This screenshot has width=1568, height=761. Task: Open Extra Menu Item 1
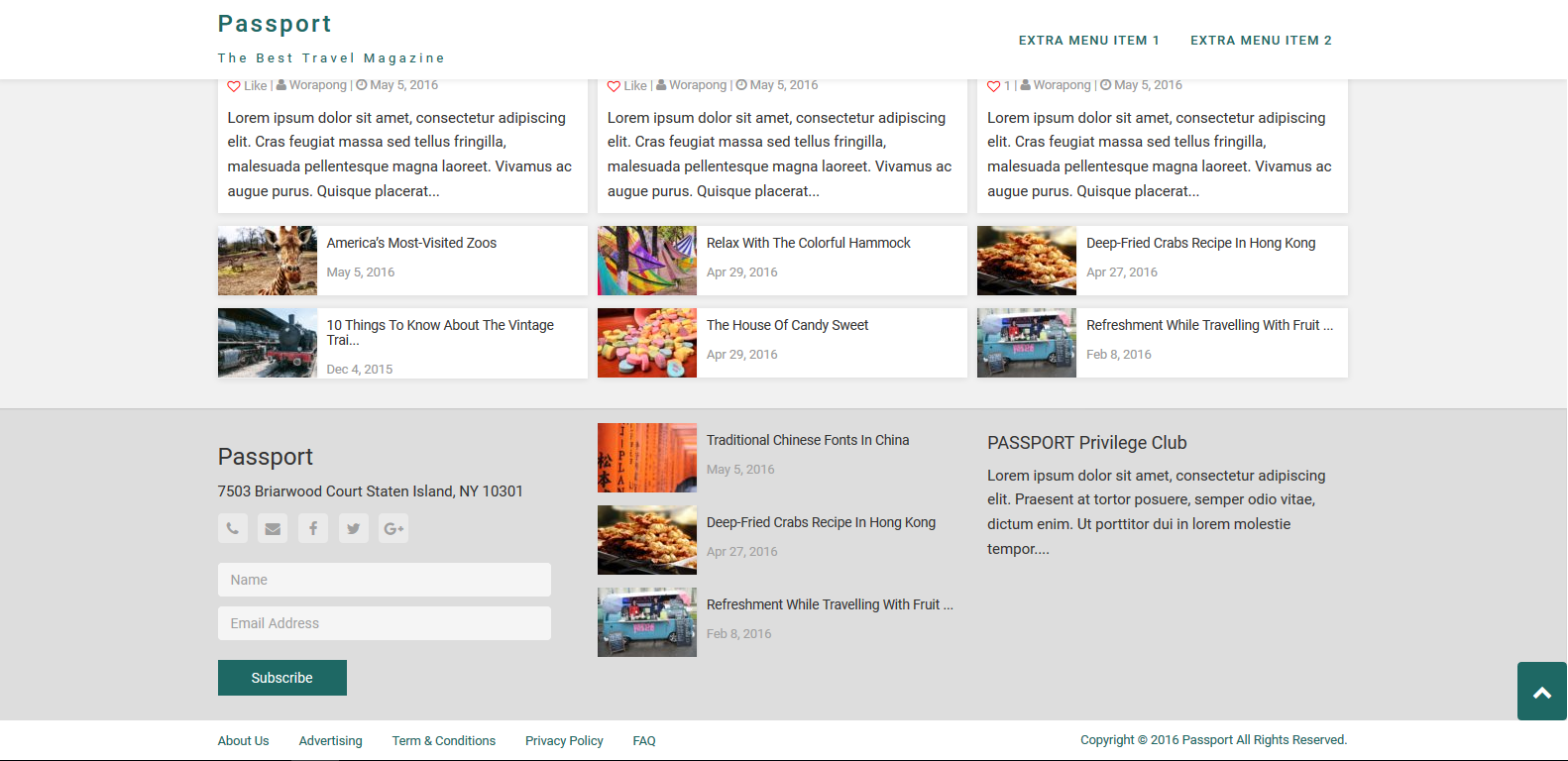[x=1088, y=41]
